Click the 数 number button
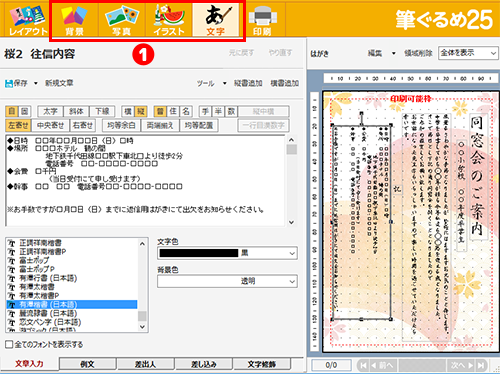The image size is (500, 374). (231, 111)
